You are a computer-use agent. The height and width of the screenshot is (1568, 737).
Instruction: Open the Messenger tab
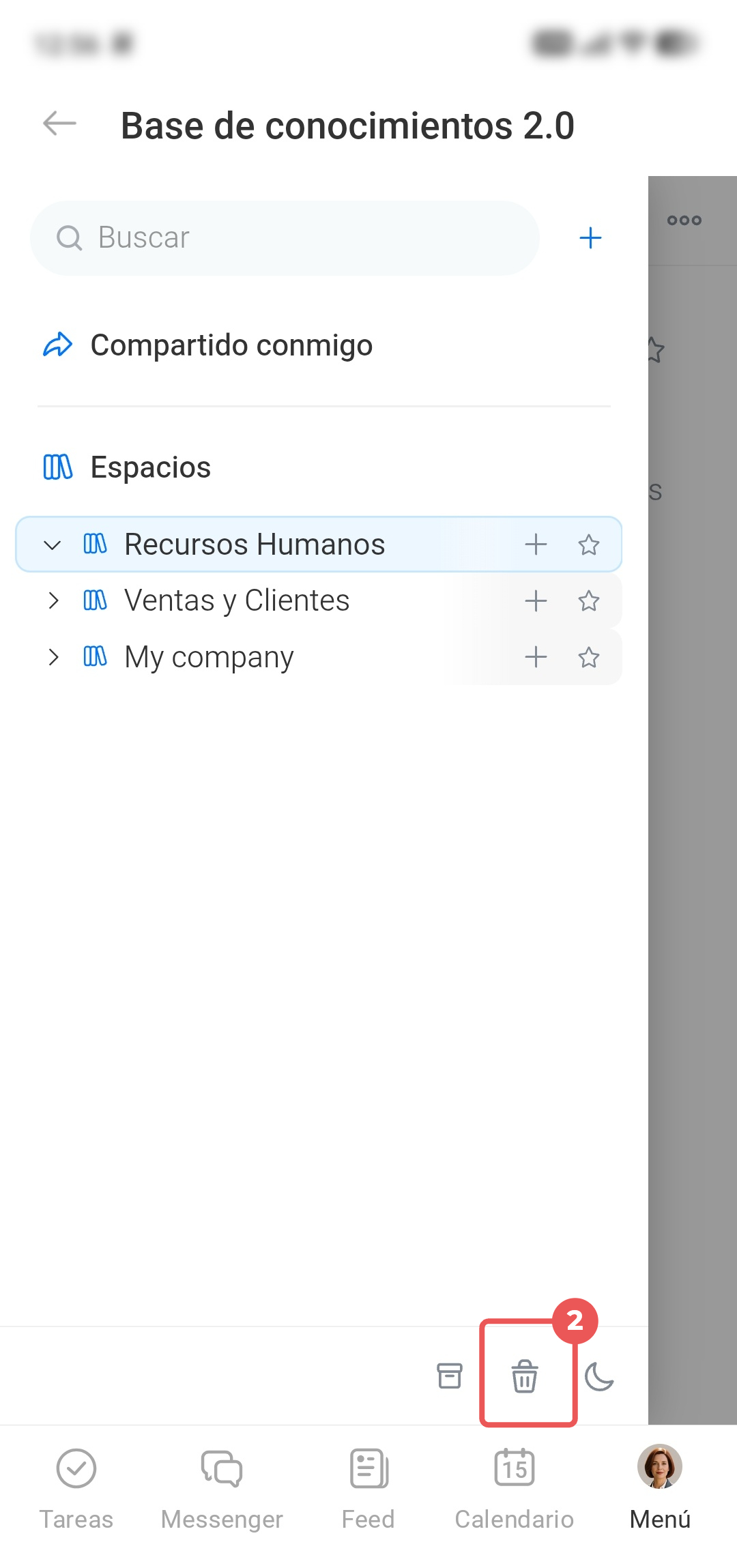click(222, 1489)
